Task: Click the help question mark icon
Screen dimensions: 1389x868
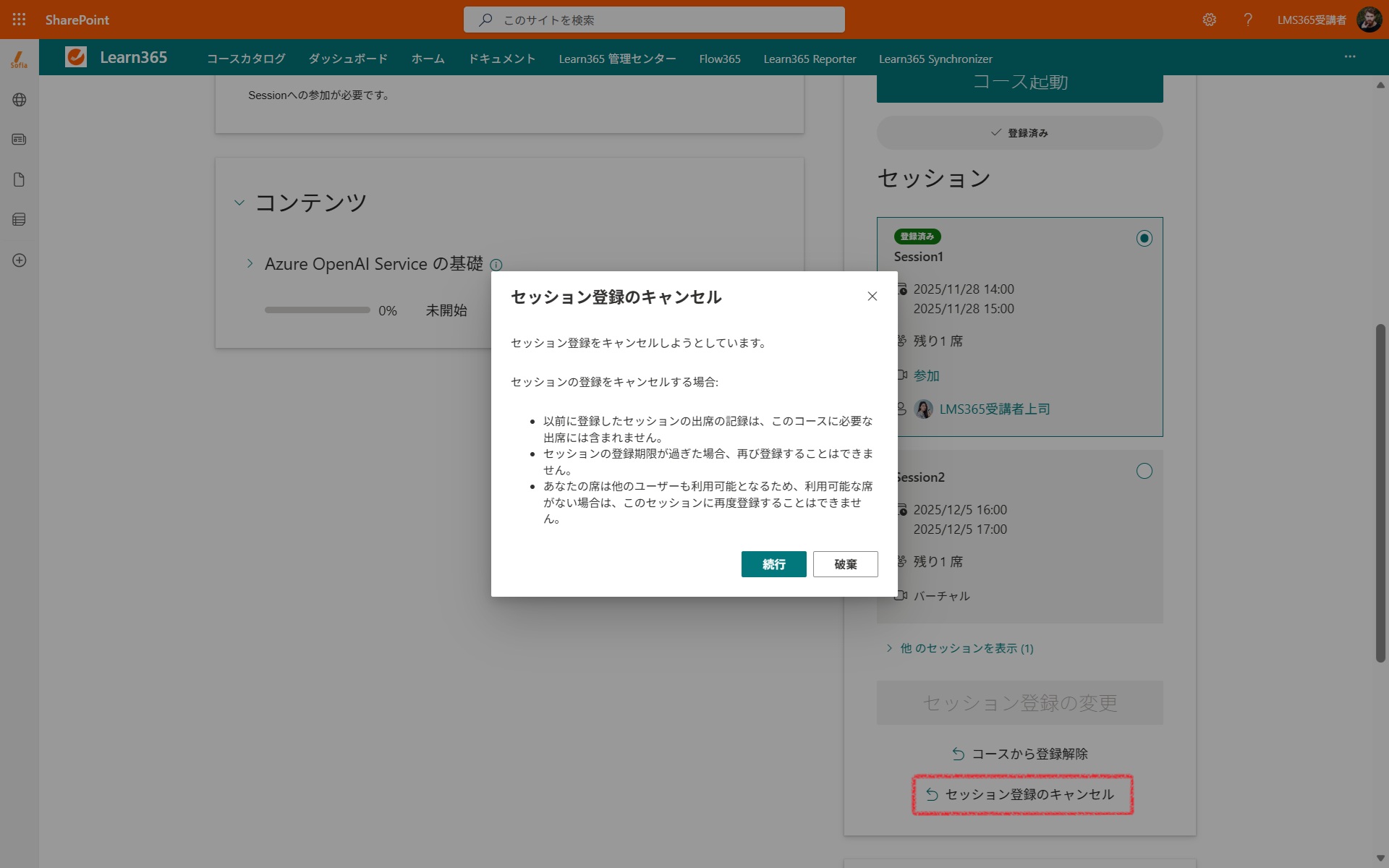Action: pyautogui.click(x=1248, y=20)
